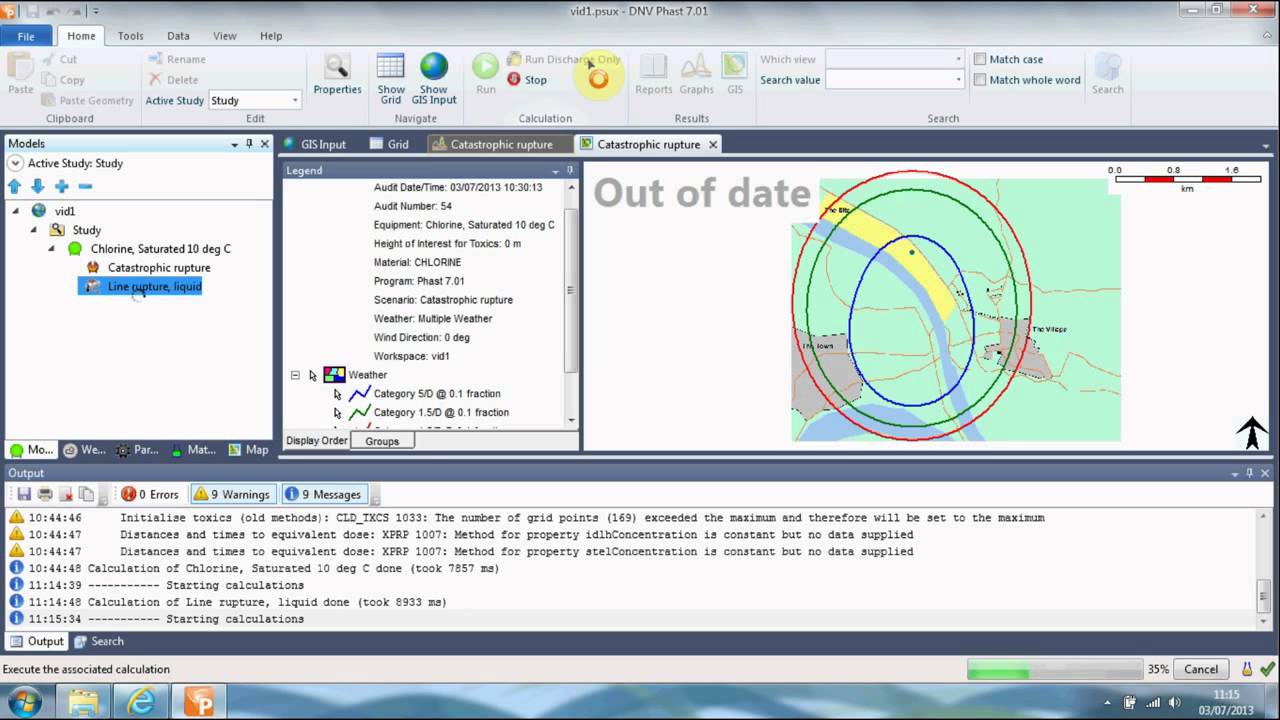Pin the Legend panel
The image size is (1280, 720).
point(570,171)
